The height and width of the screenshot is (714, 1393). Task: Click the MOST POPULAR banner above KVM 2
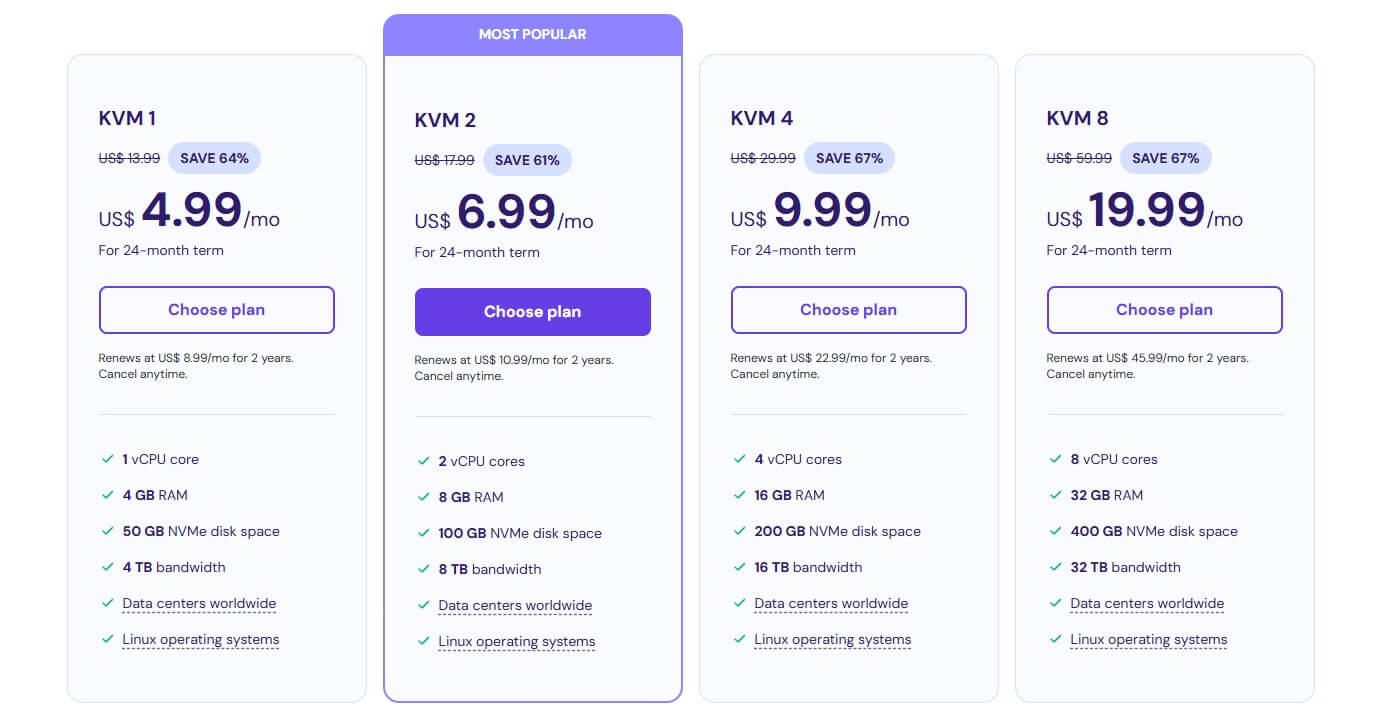click(532, 33)
